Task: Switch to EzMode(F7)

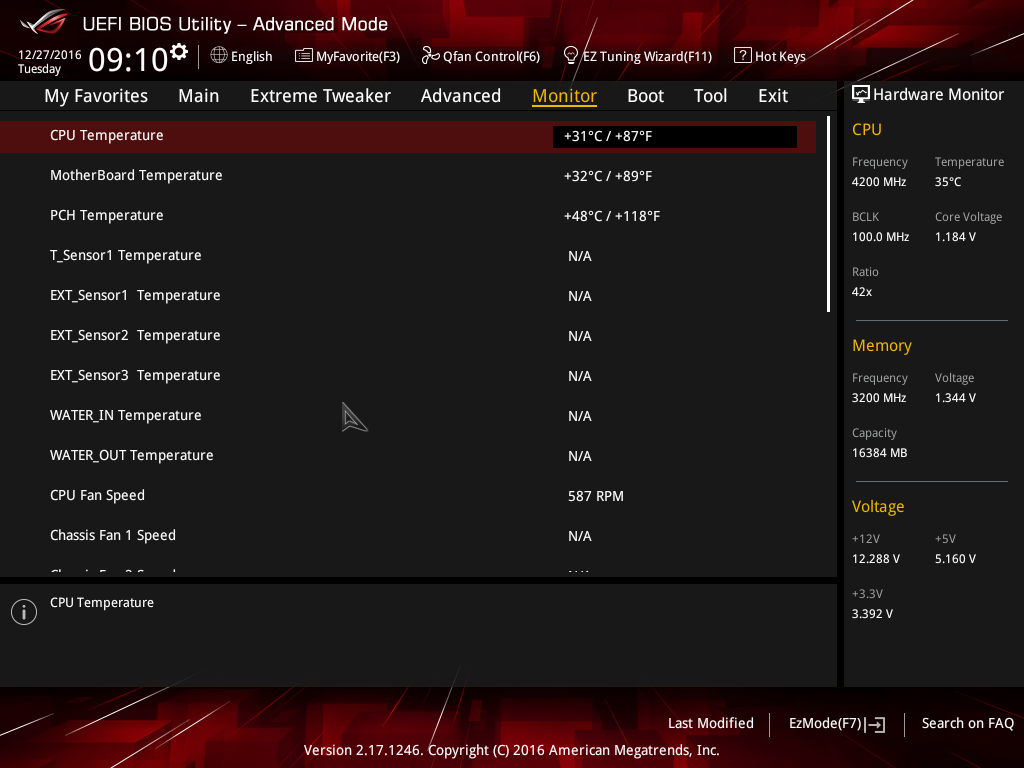Action: (x=825, y=723)
